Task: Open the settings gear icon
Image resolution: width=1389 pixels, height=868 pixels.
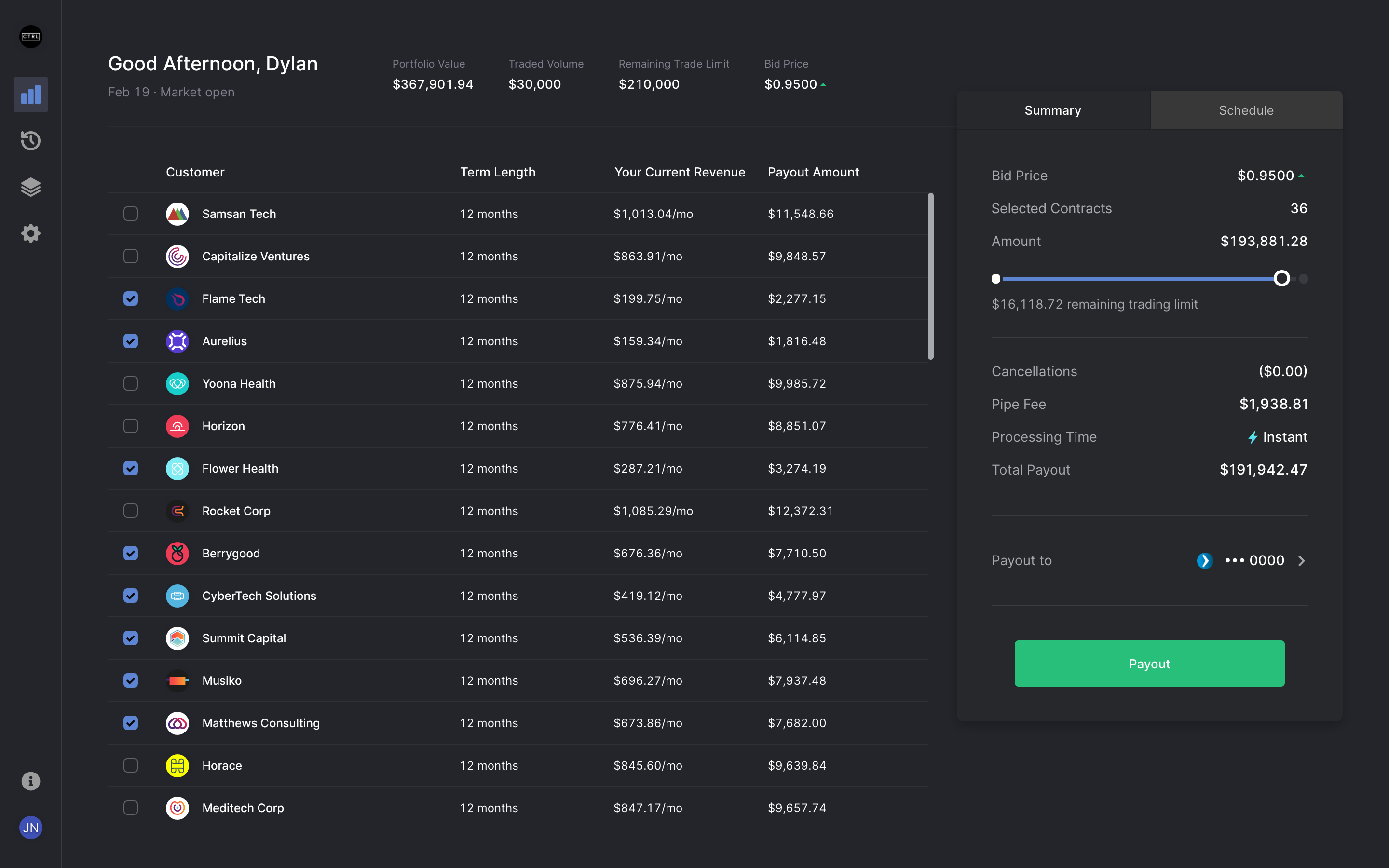Action: [31, 233]
